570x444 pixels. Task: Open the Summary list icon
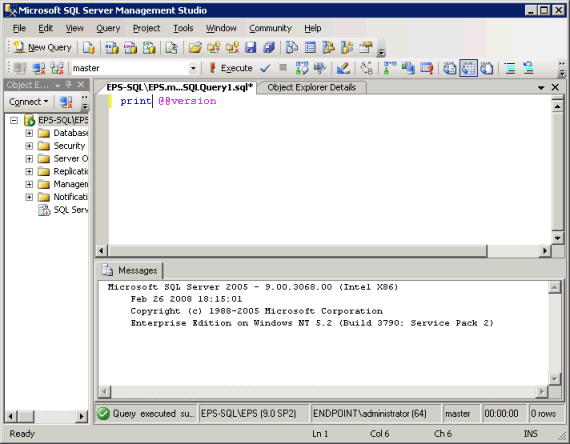pos(310,47)
